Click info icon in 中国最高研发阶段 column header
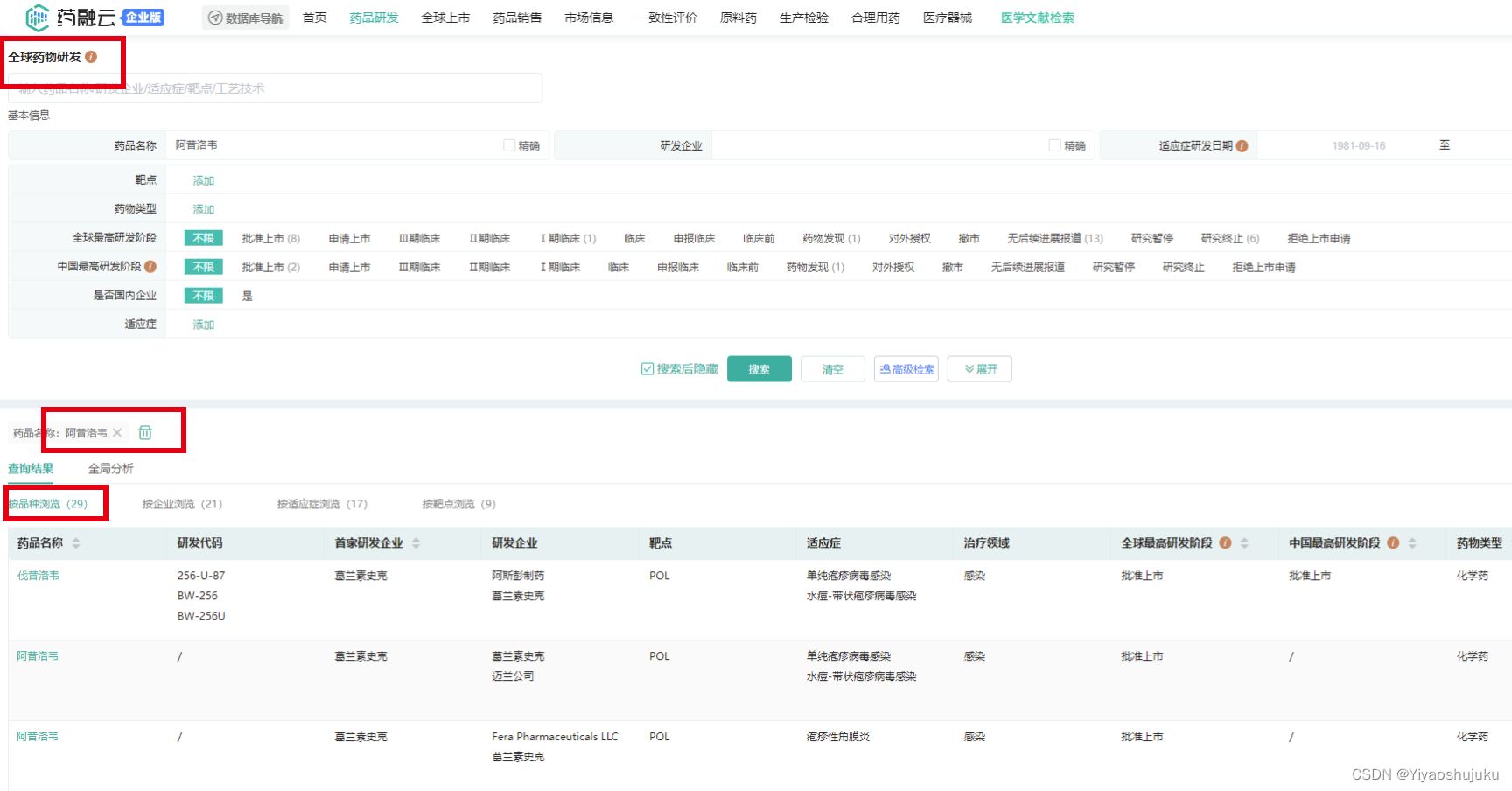Viewport: 1512px width, 791px height. [1393, 542]
